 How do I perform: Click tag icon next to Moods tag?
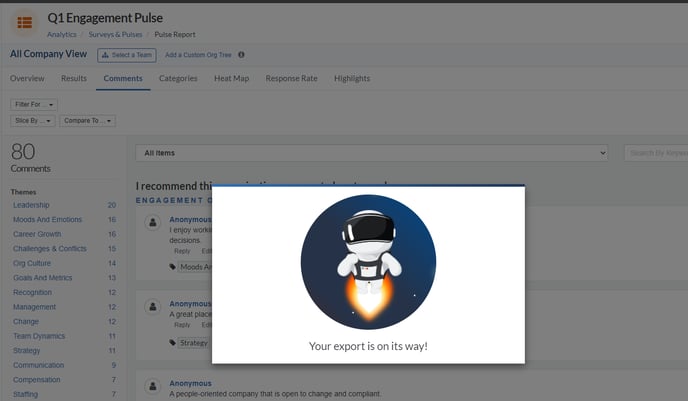(x=172, y=267)
